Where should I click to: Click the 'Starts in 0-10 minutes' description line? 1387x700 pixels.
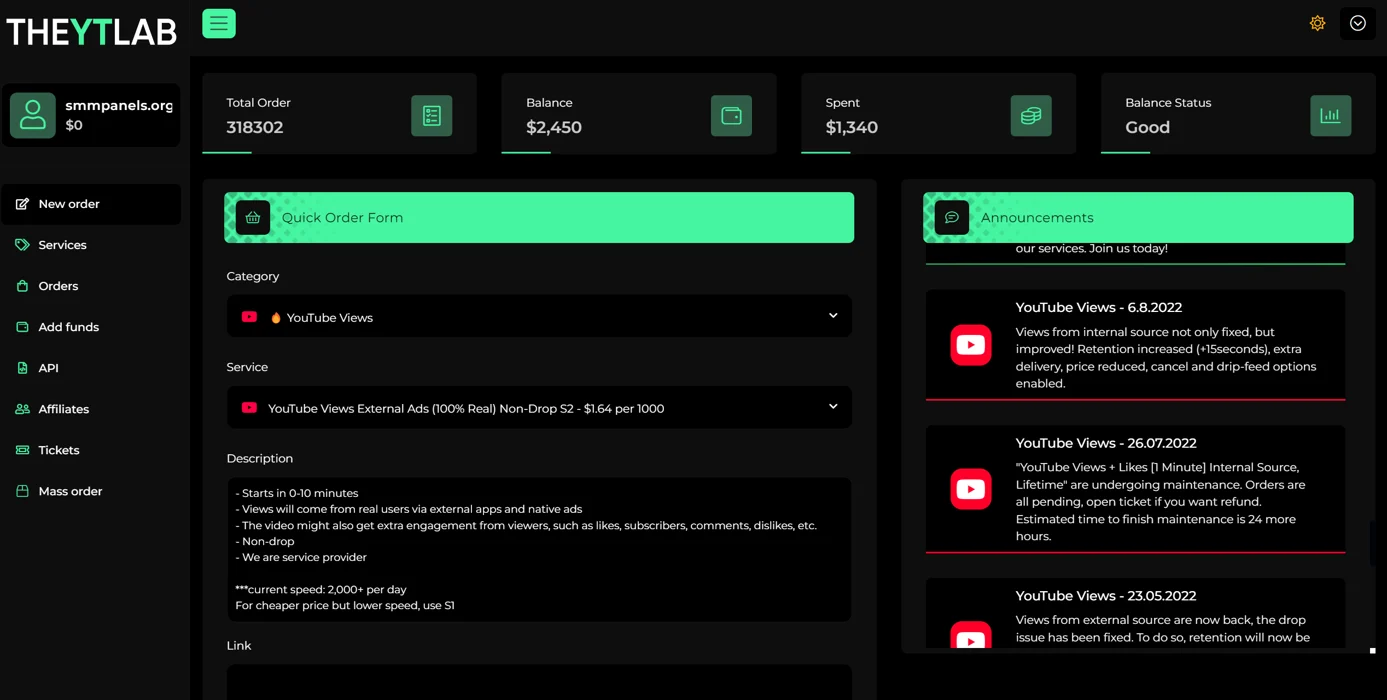[x=297, y=493]
